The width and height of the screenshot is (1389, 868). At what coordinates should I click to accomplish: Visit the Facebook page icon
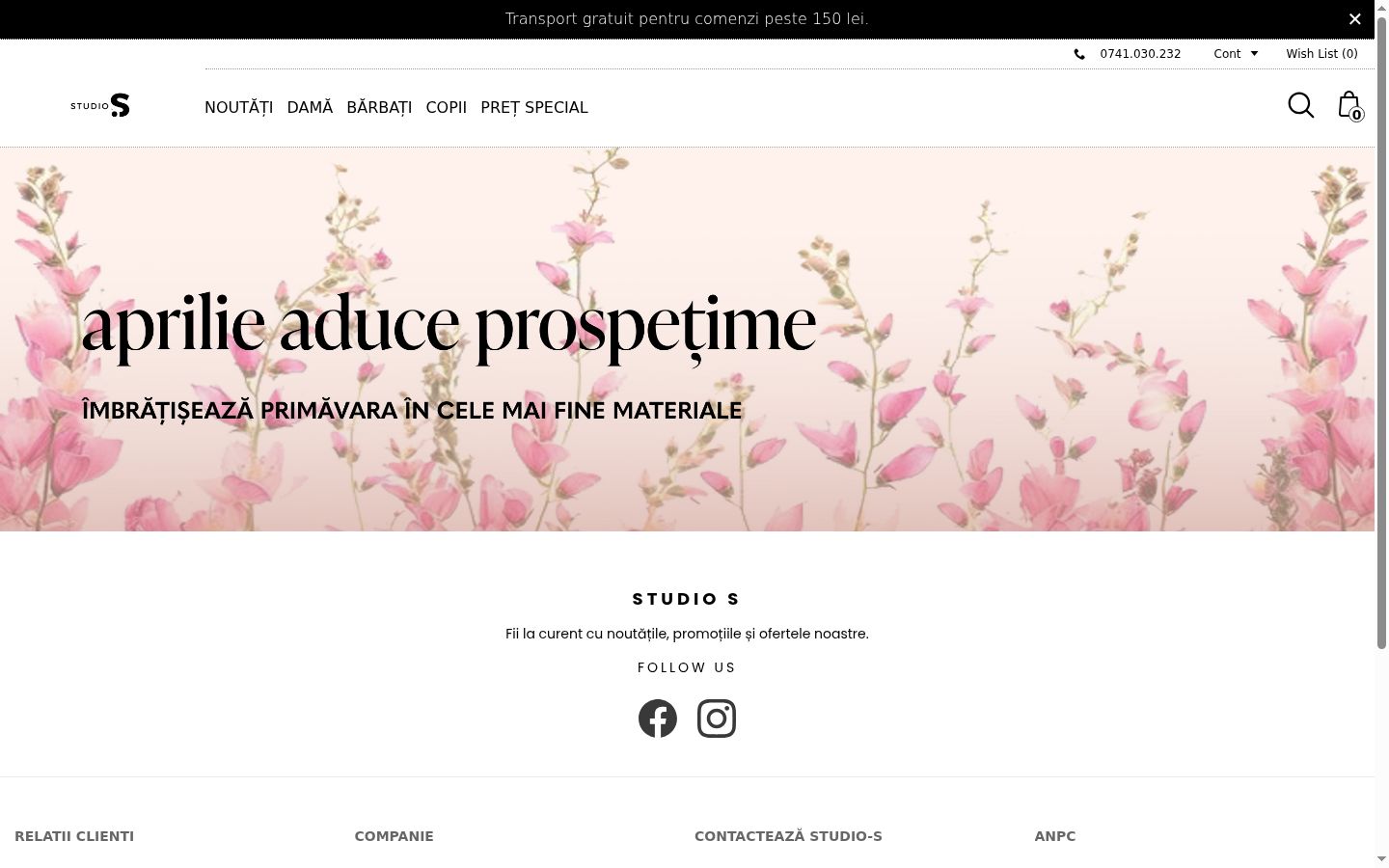tap(658, 719)
